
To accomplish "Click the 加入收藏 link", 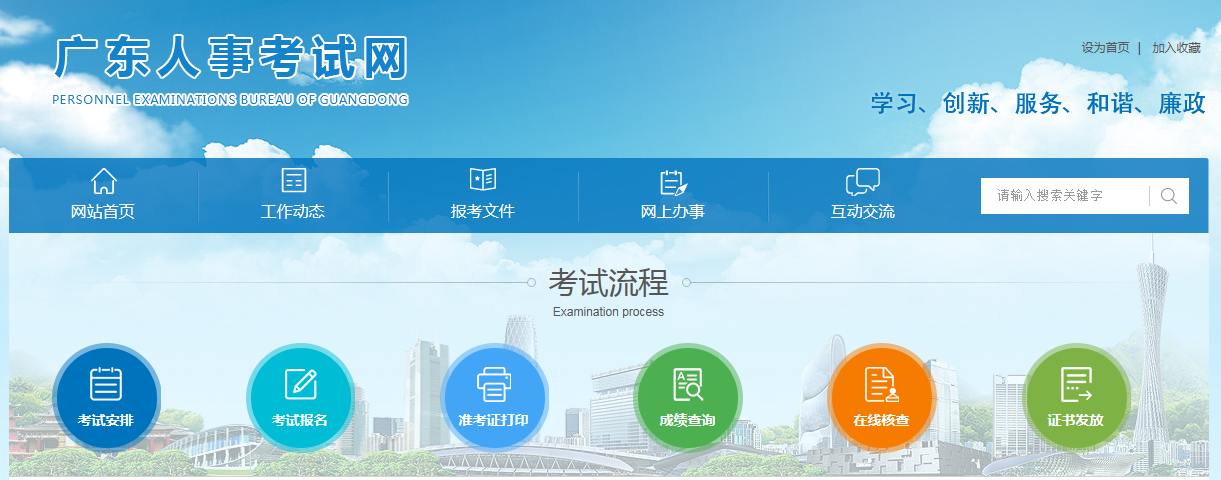I will (x=1176, y=48).
